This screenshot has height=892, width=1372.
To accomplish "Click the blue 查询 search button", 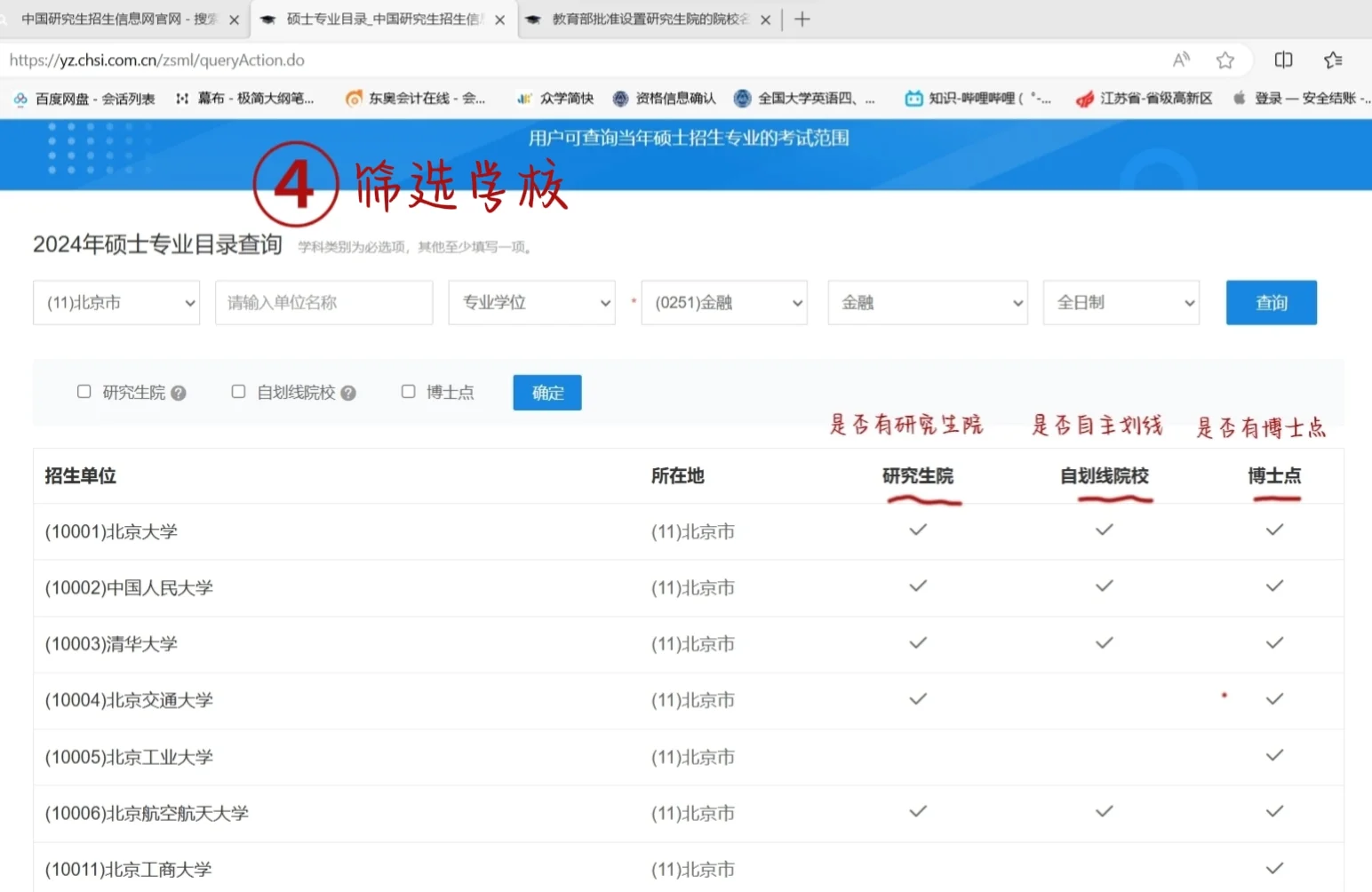I will click(x=1271, y=302).
